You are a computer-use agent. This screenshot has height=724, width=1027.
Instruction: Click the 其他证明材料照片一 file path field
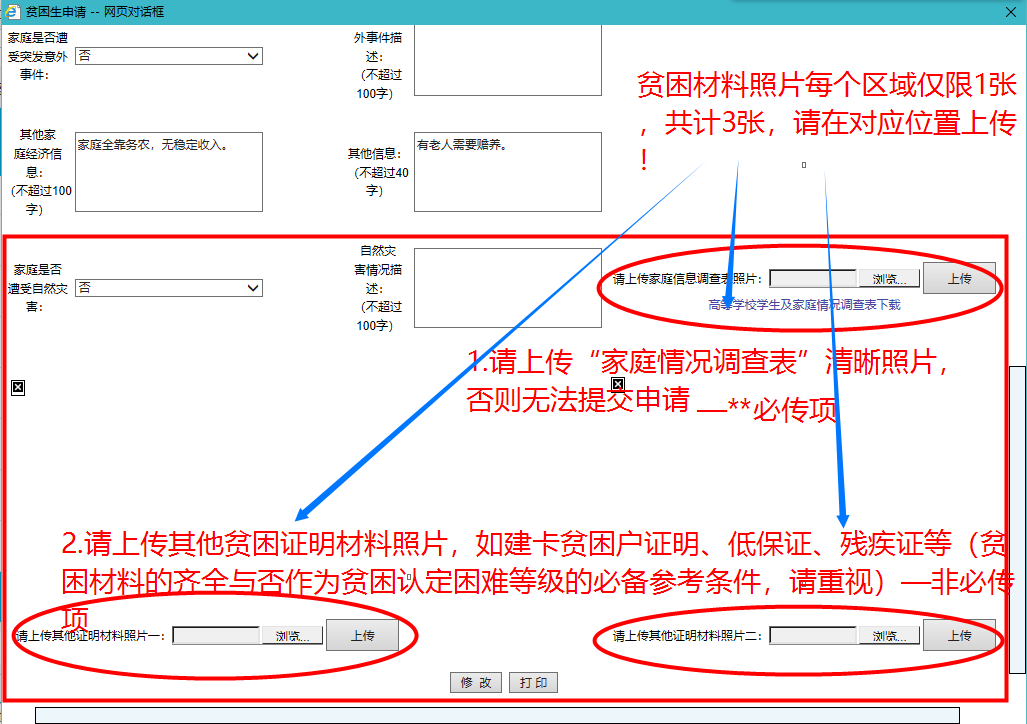click(216, 635)
